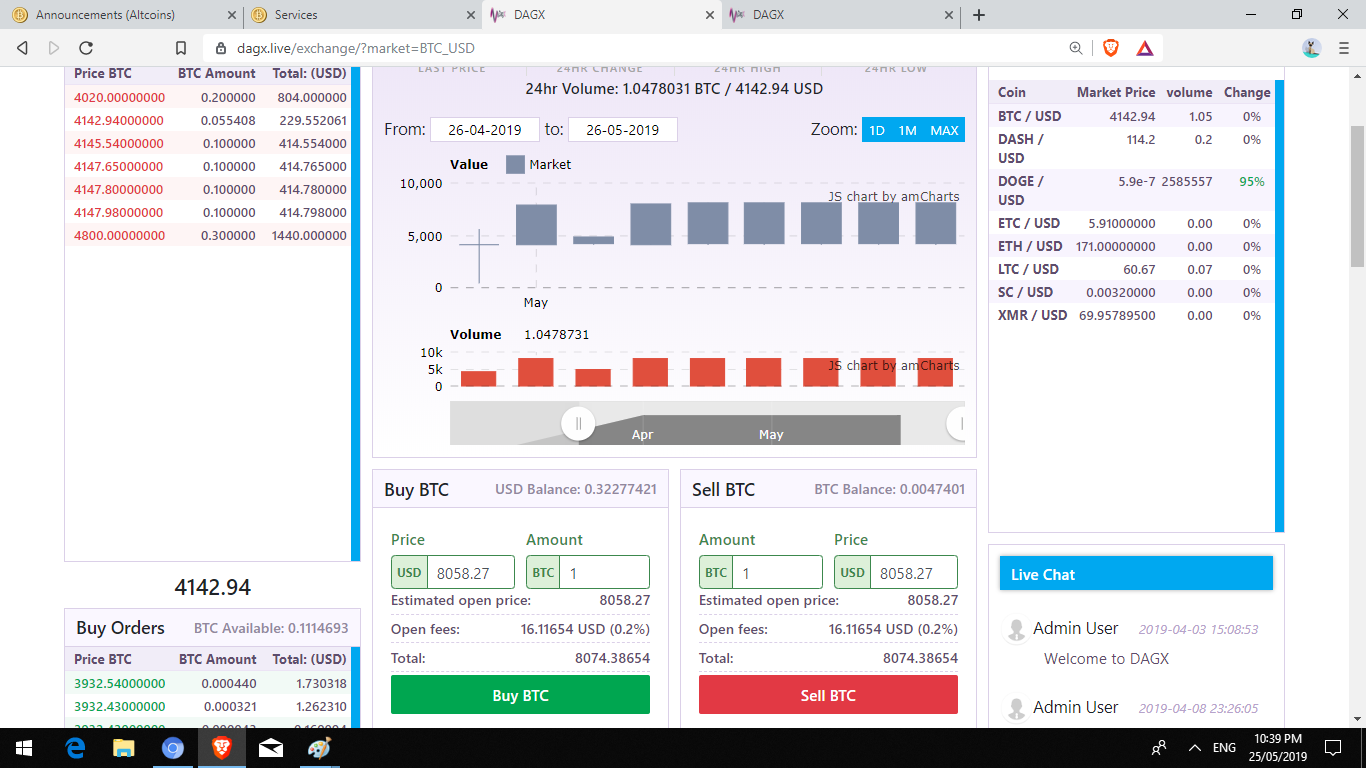Click the browser back arrow

tap(22, 47)
